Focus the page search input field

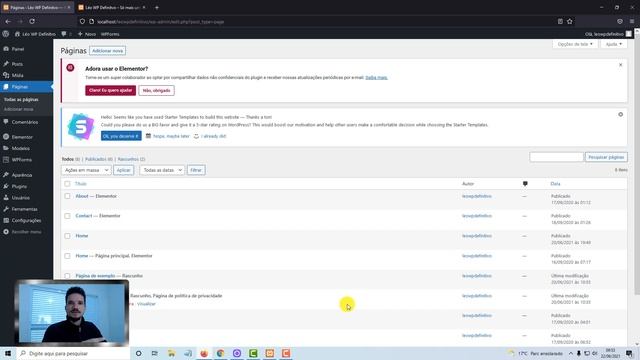[x=556, y=157]
